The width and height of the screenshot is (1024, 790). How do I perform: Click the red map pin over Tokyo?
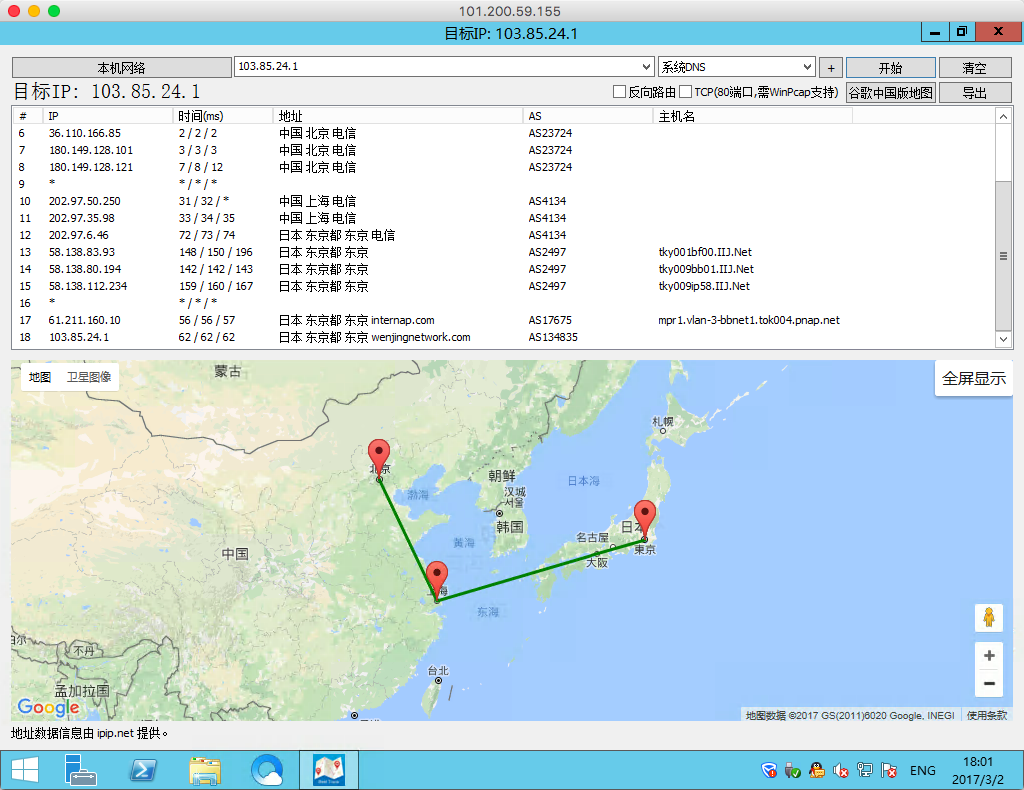click(x=645, y=516)
